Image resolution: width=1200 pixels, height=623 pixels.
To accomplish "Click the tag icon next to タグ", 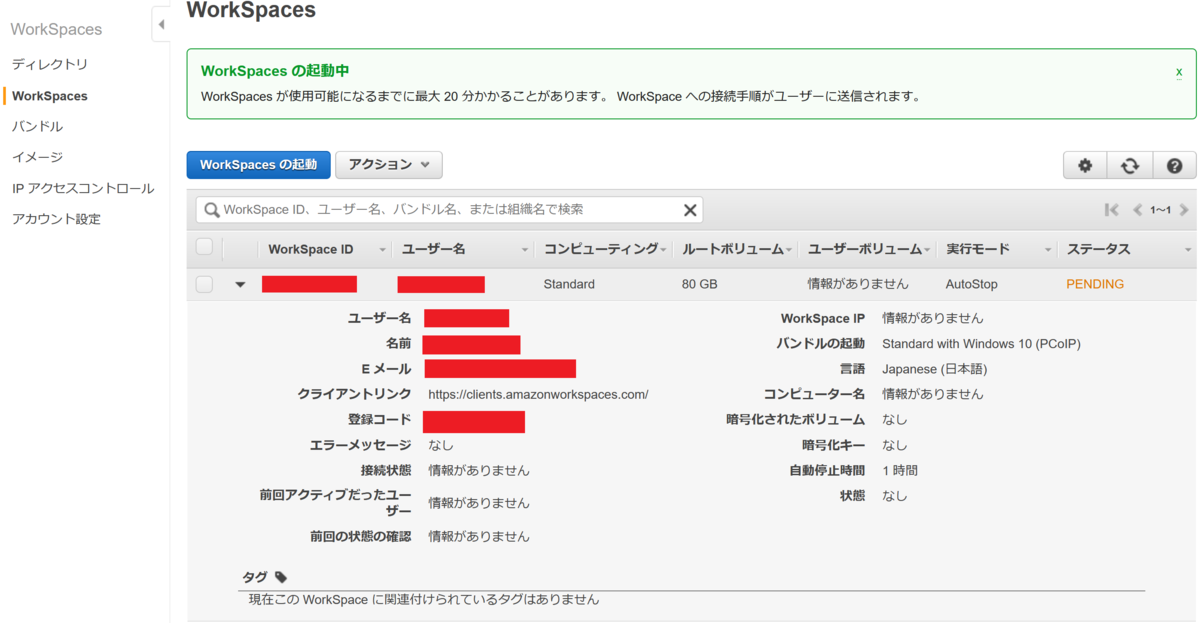I will click(280, 576).
